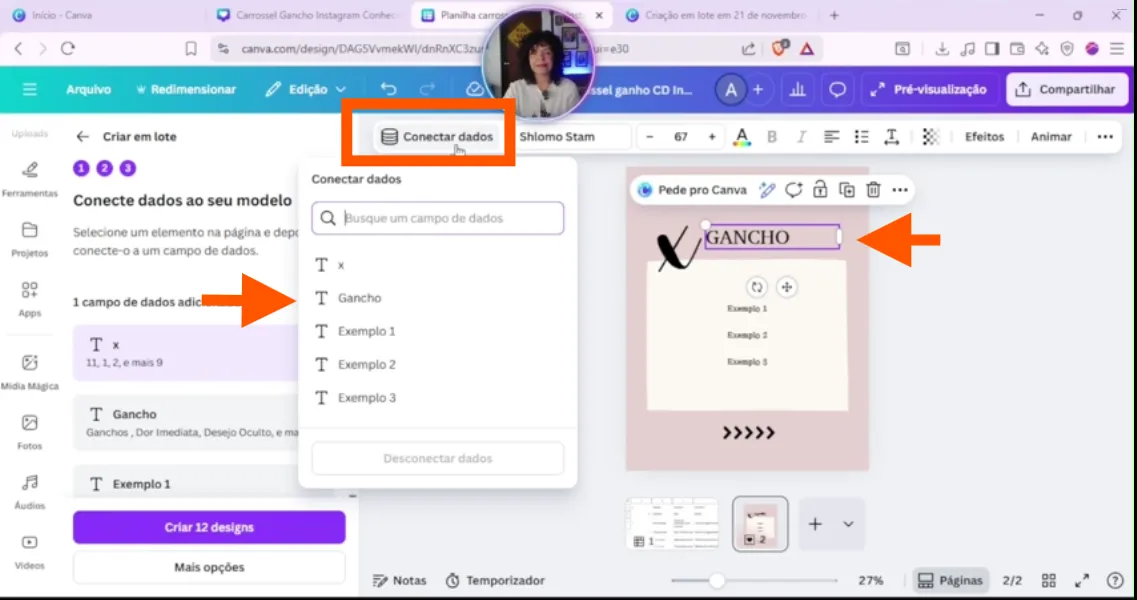1137x600 pixels.
Task: Click the transparency checkerboard icon
Action: coord(930,137)
